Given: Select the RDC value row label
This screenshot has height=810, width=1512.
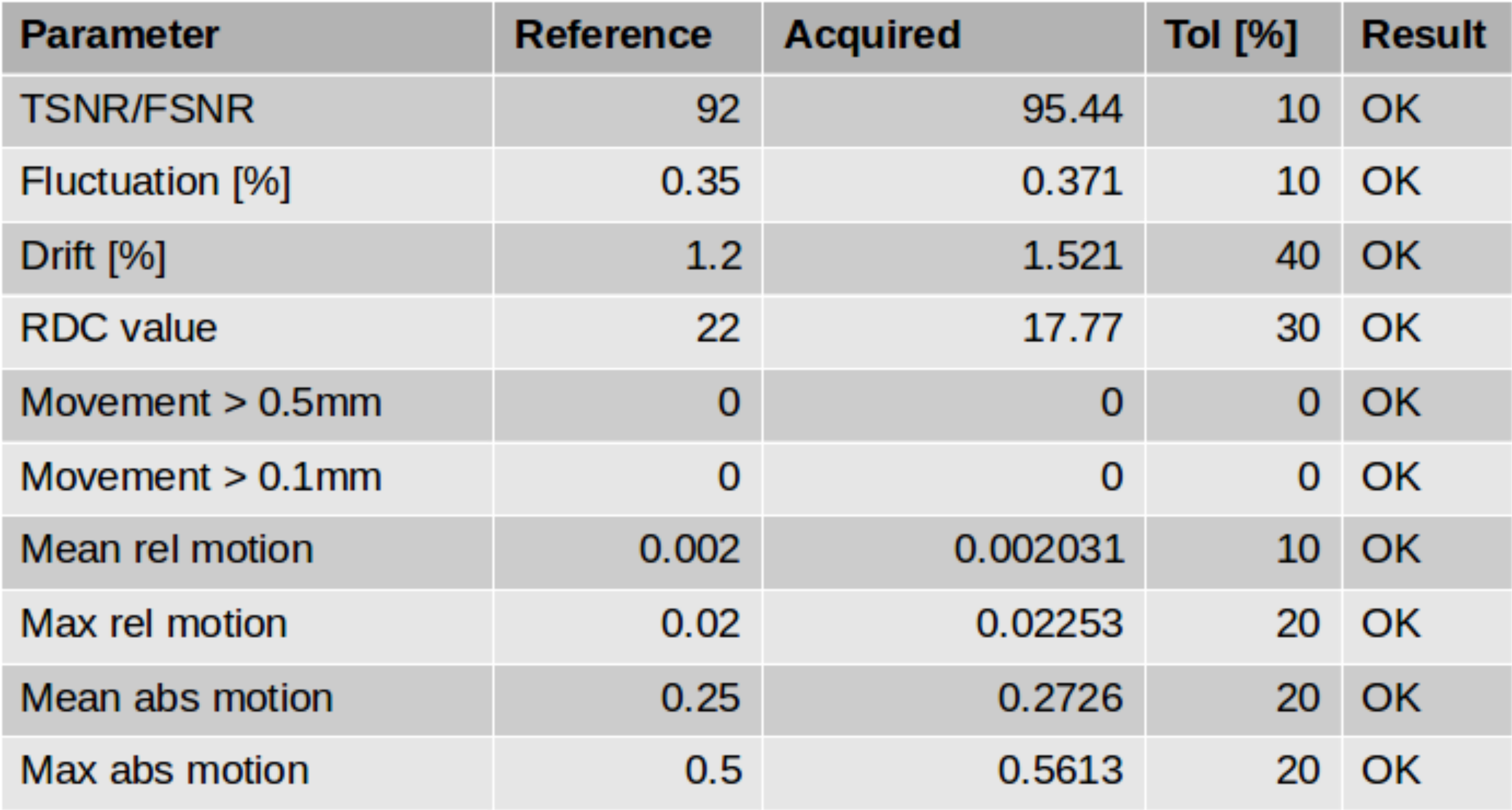Looking at the screenshot, I should (x=118, y=328).
